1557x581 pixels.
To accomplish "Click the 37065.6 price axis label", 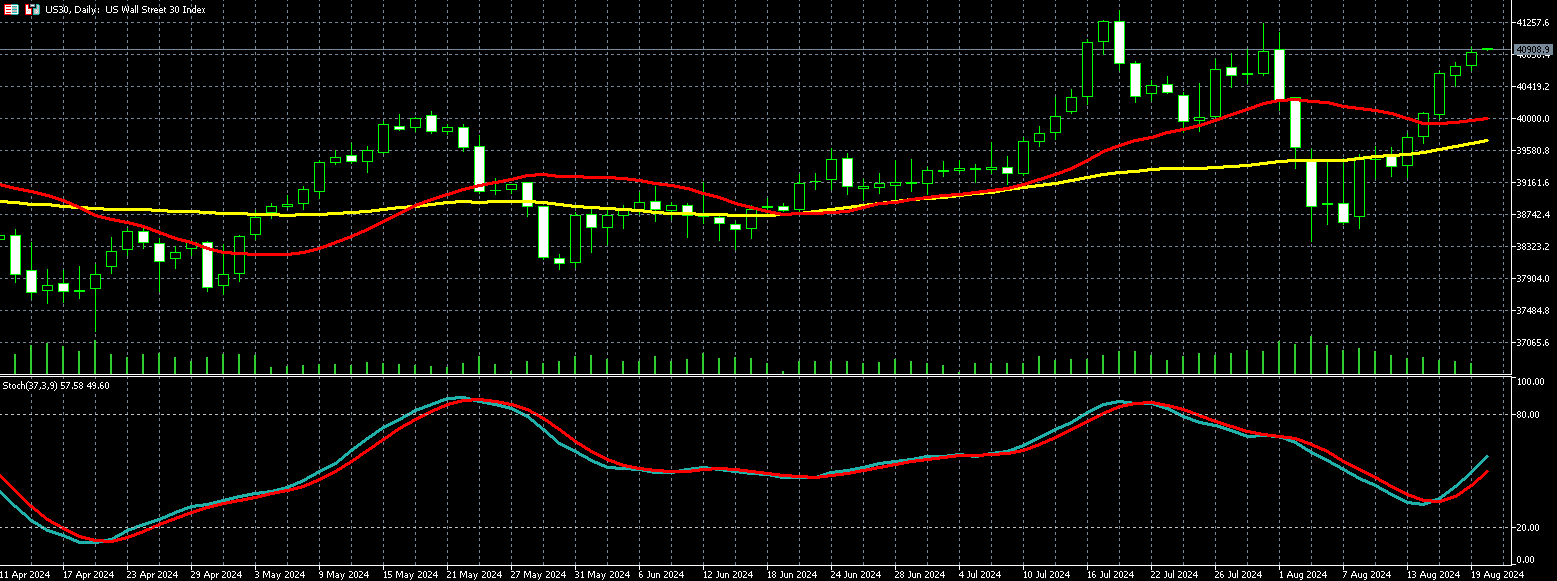I will [x=1534, y=343].
